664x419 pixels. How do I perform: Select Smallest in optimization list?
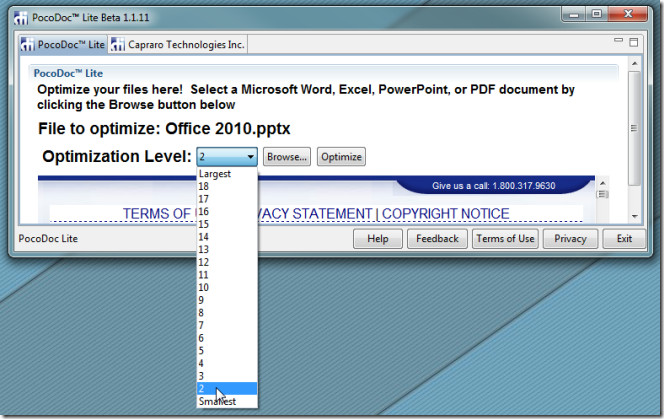point(227,401)
